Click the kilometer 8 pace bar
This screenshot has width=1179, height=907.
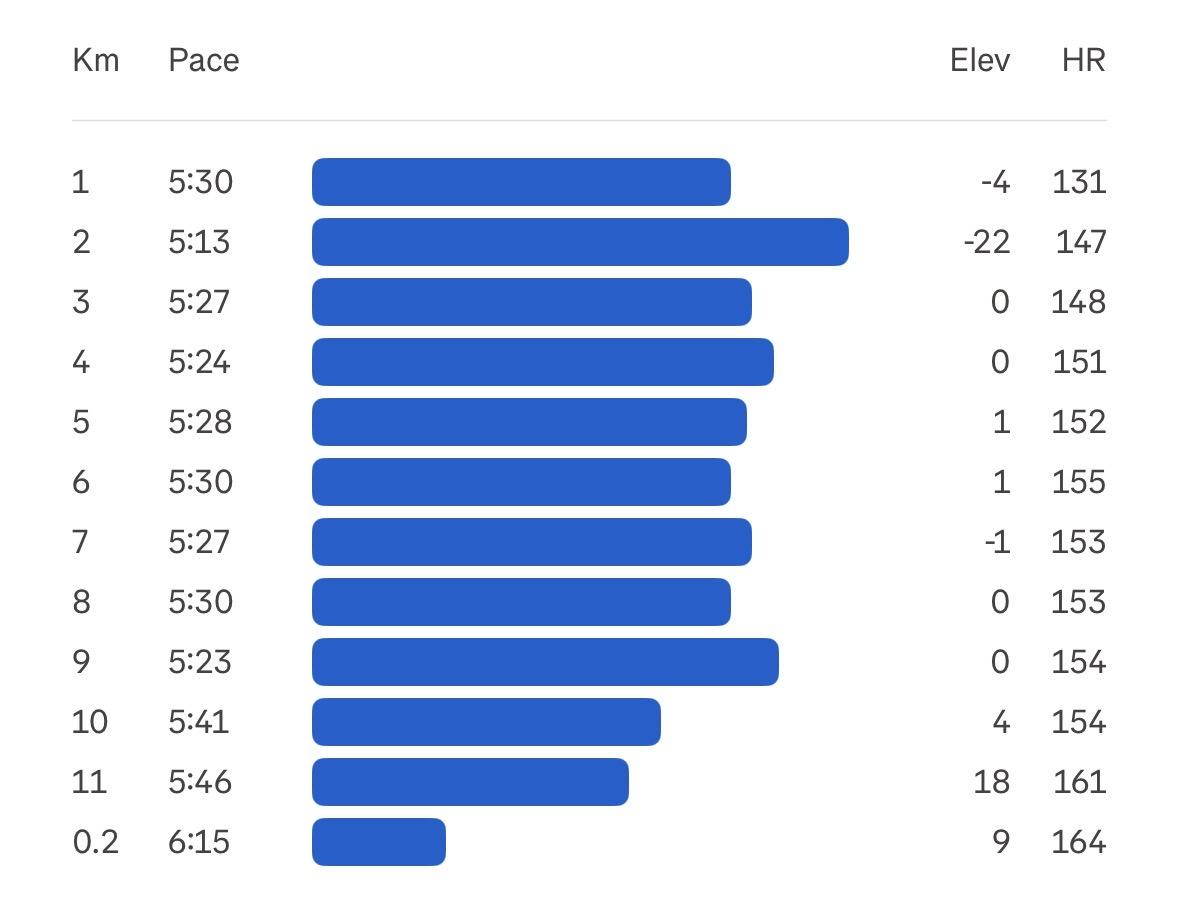click(521, 602)
